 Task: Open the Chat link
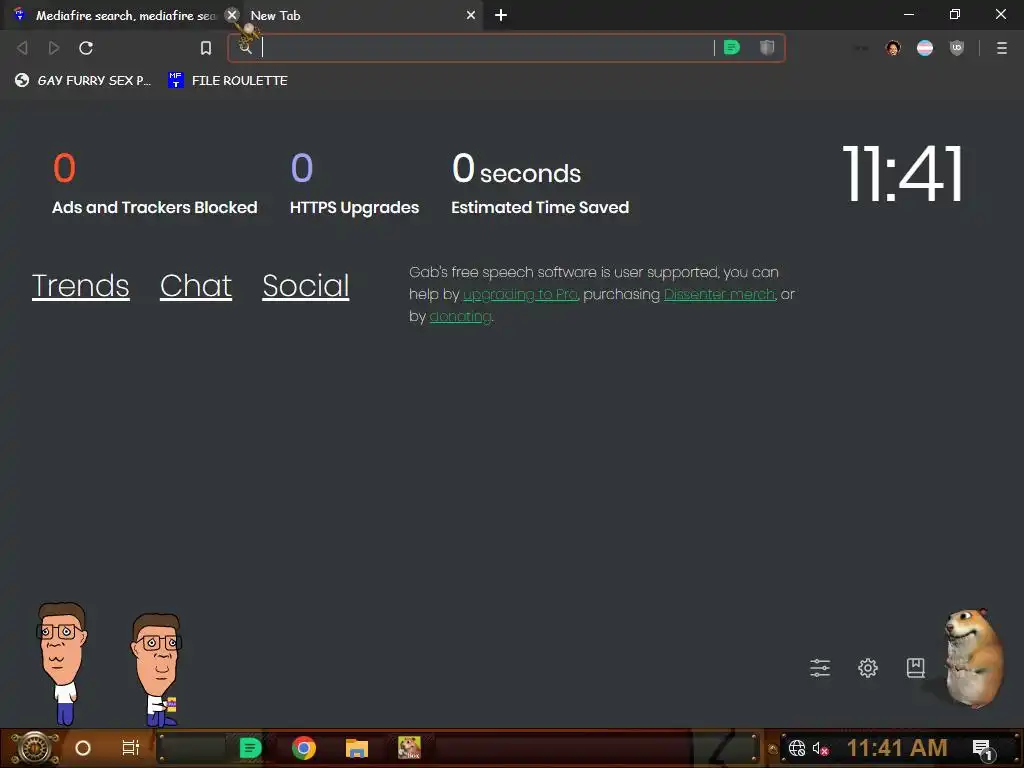196,286
